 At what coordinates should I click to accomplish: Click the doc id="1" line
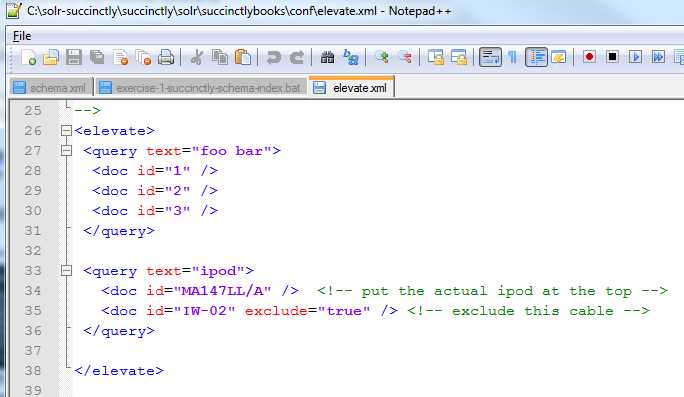pos(155,171)
